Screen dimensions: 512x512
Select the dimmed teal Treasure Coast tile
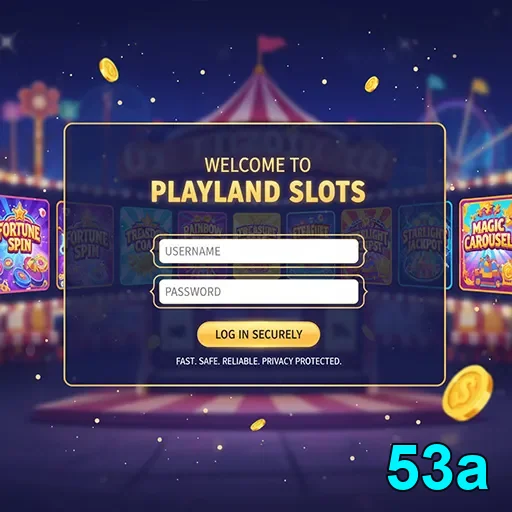(145, 246)
